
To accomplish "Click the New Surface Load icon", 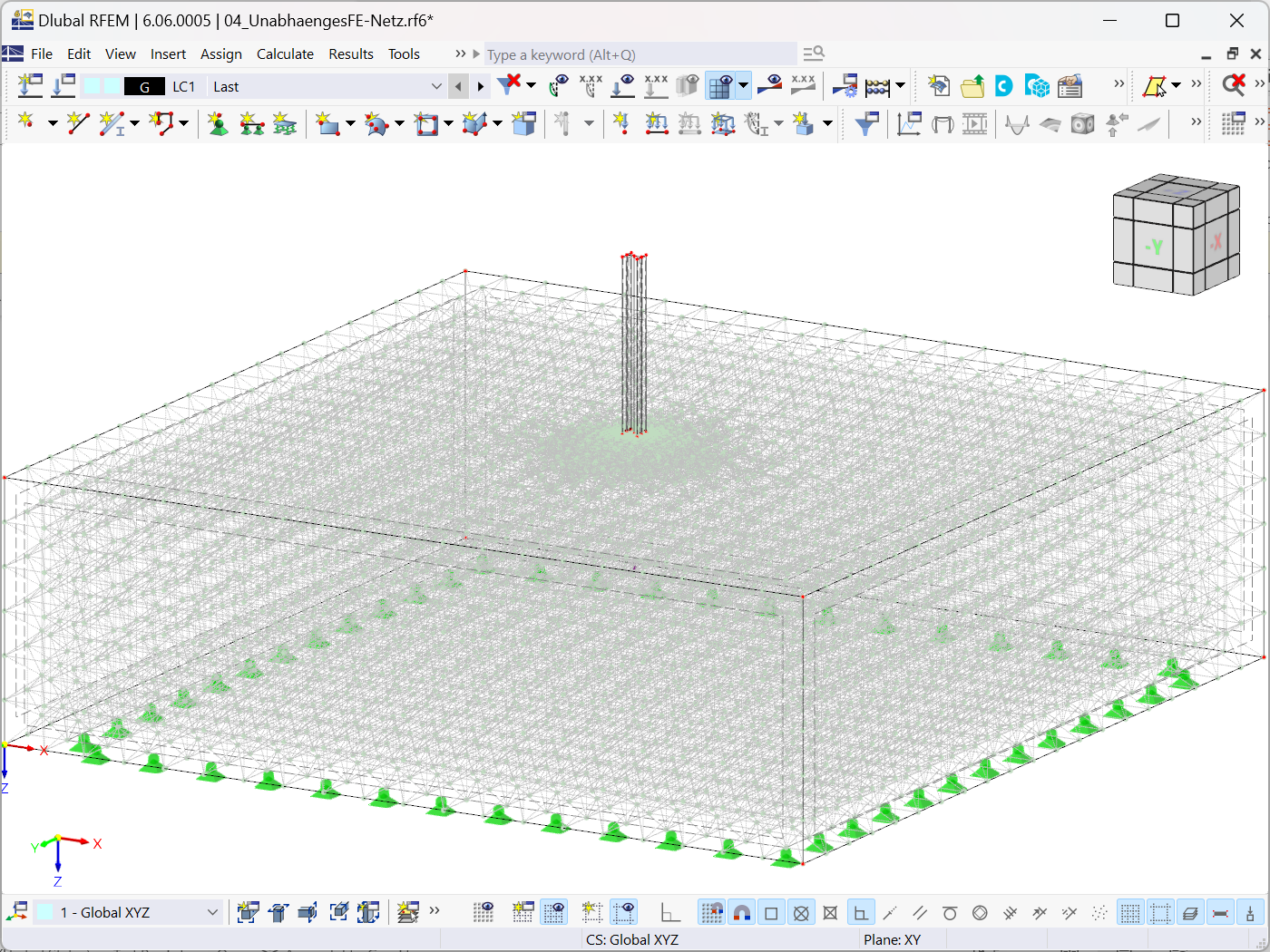I will click(723, 122).
